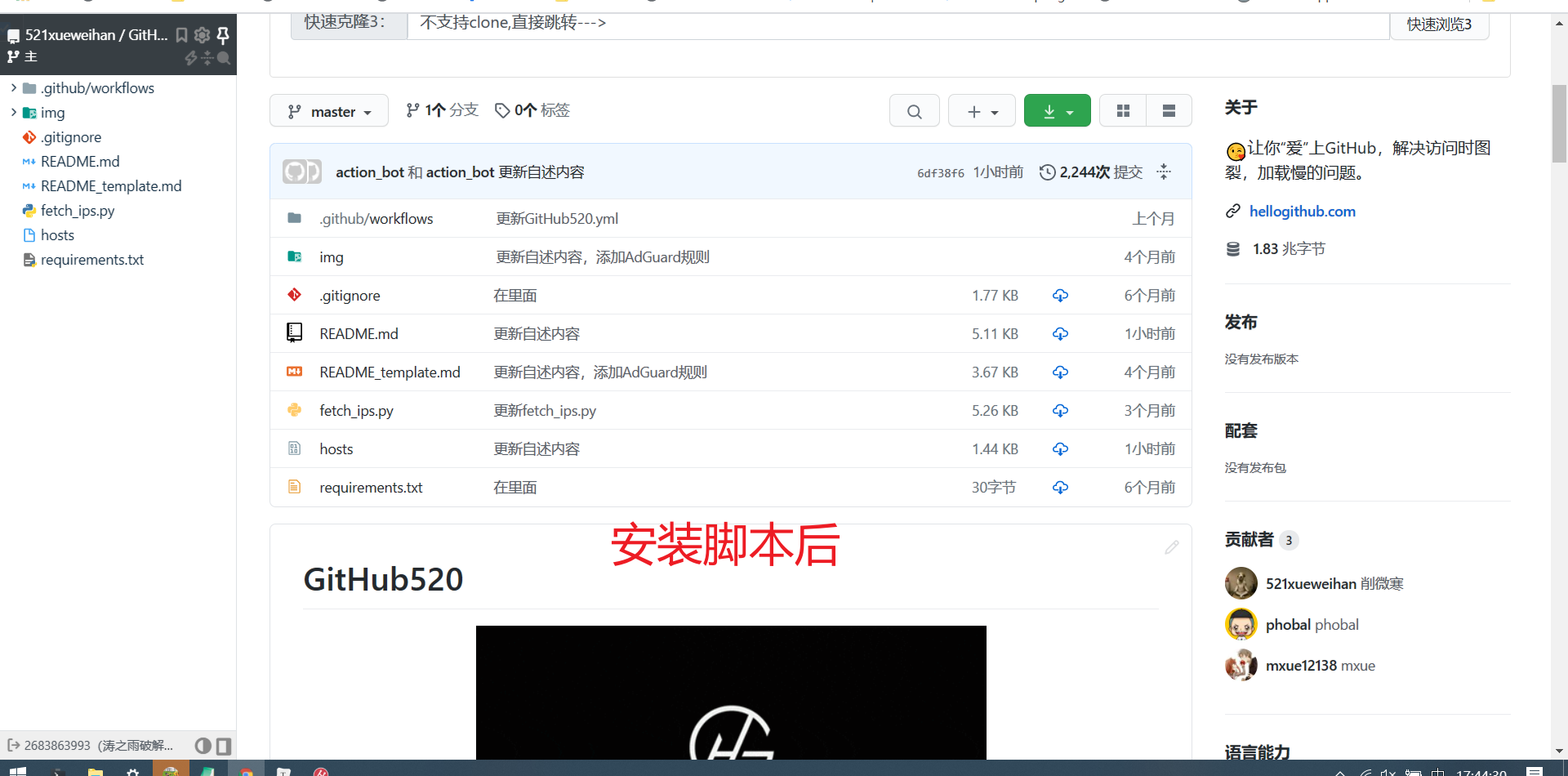
Task: Open commit hash 6df38f6
Action: (x=940, y=173)
